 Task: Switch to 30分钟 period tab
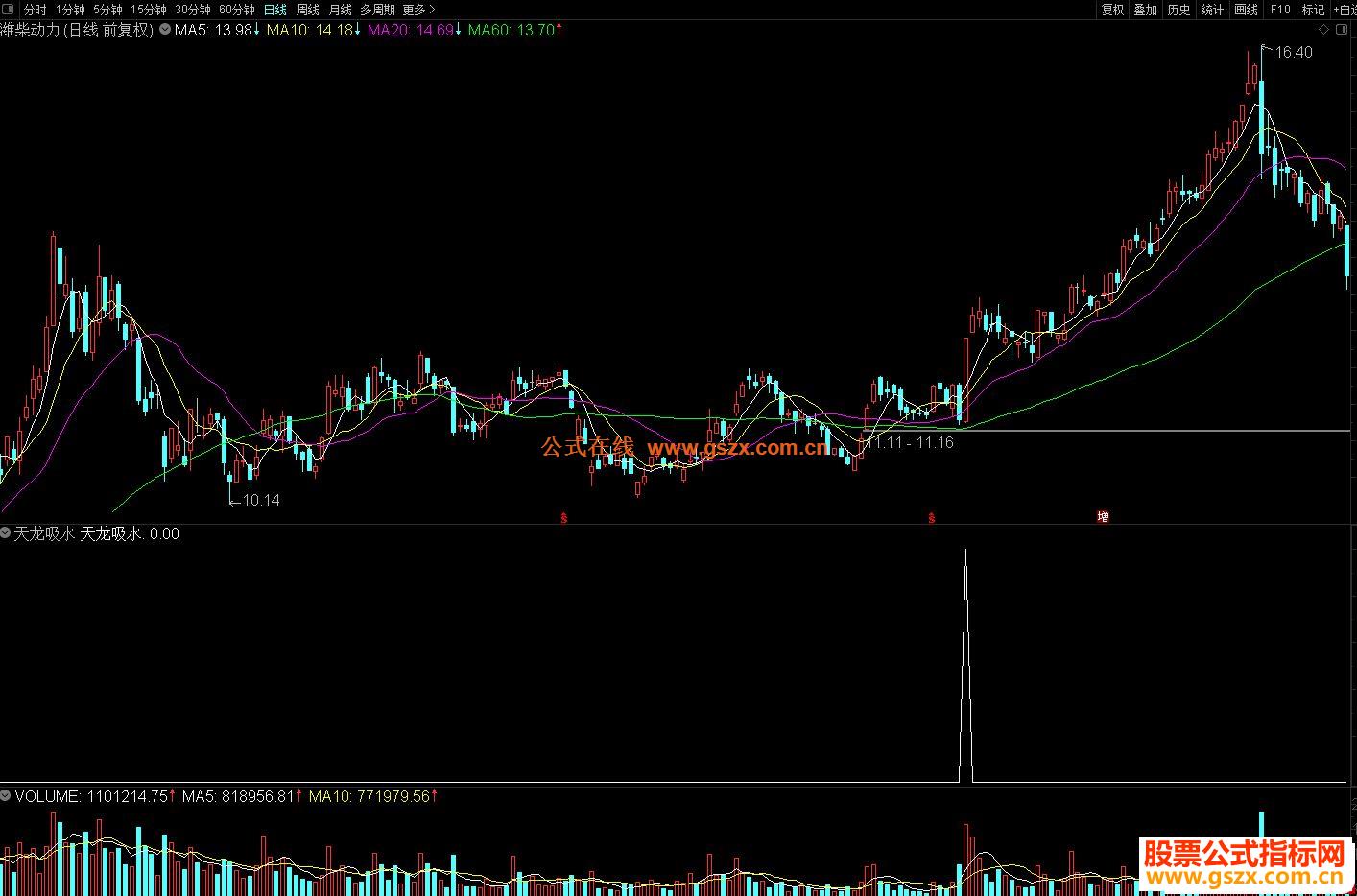coord(193,10)
